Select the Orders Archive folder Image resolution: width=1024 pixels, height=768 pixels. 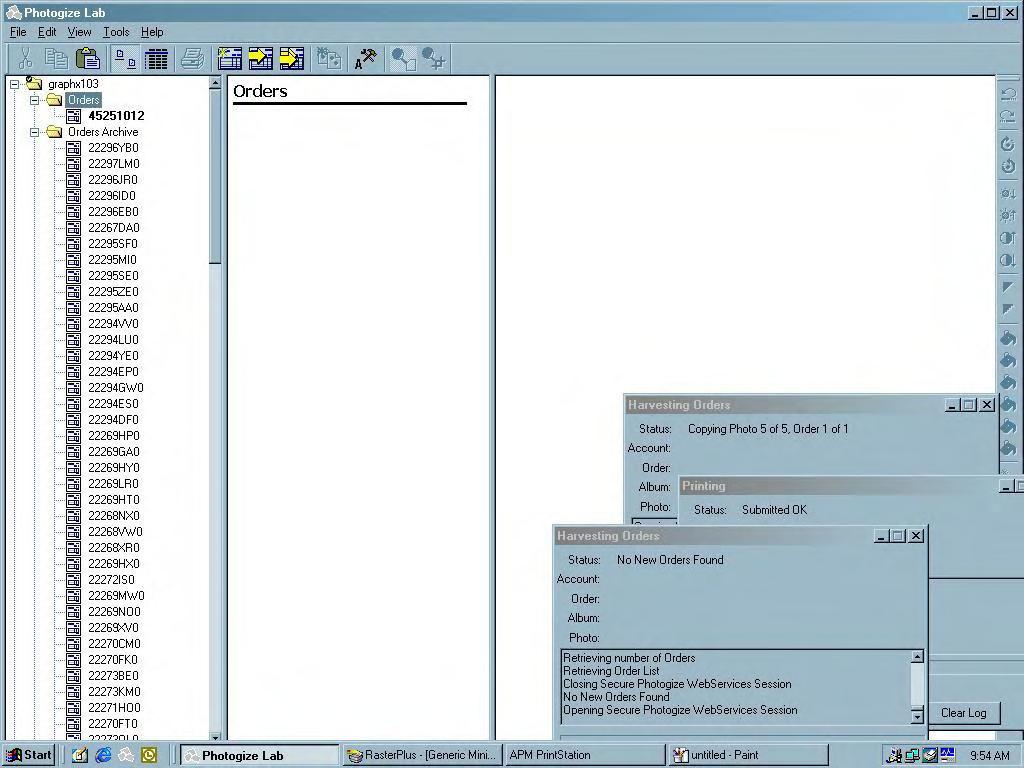click(x=103, y=132)
